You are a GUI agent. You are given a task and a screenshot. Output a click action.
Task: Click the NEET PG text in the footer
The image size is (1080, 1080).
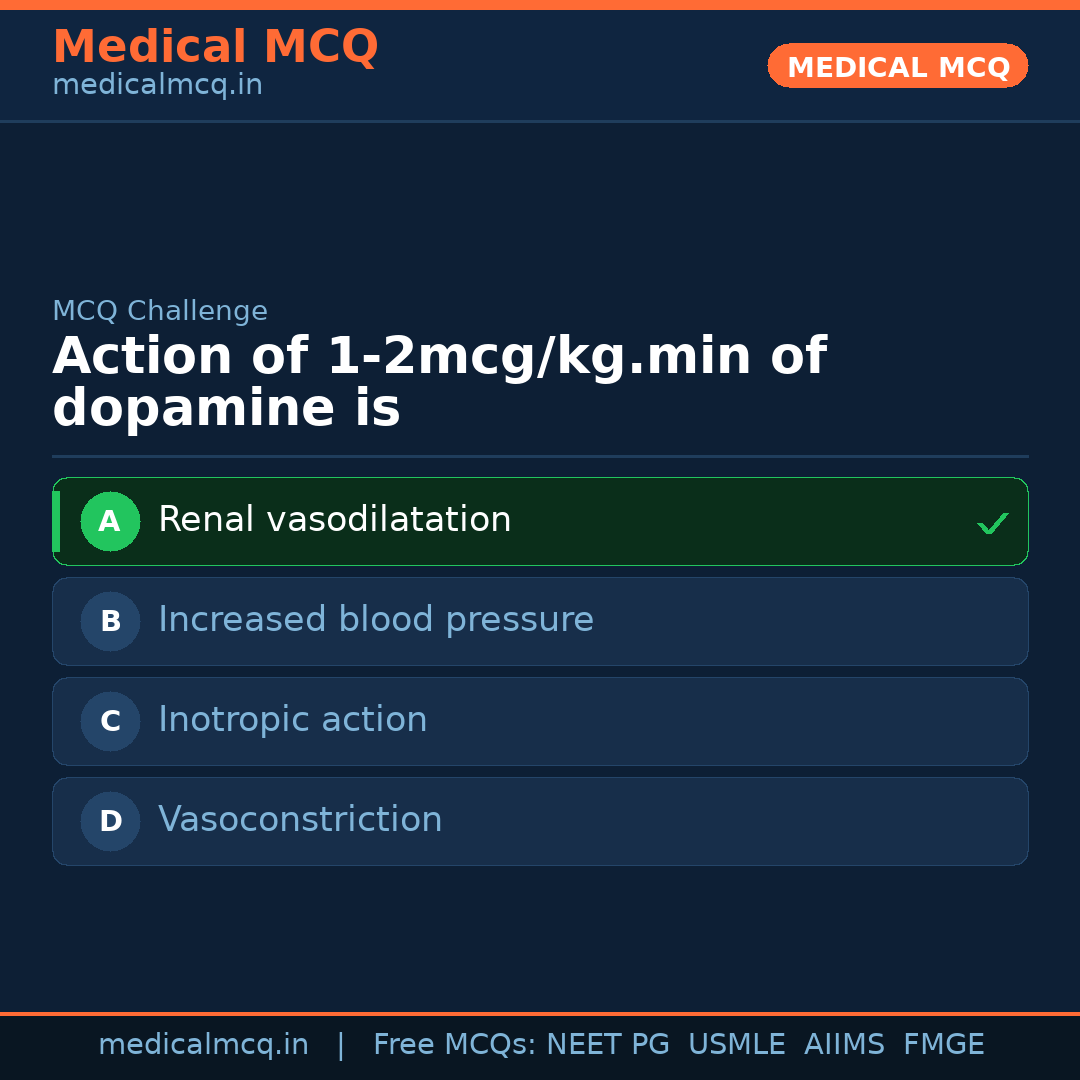click(x=607, y=1045)
